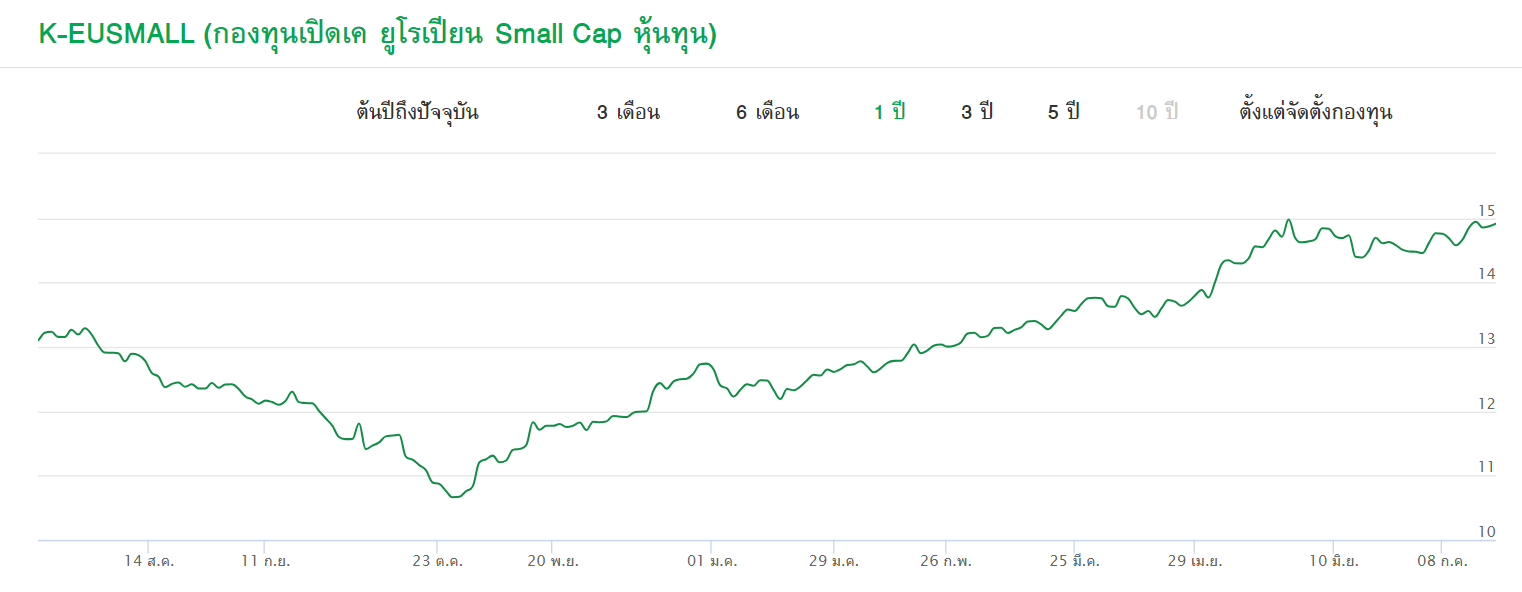Click the 23 ต.ค. date tick

pyautogui.click(x=438, y=562)
